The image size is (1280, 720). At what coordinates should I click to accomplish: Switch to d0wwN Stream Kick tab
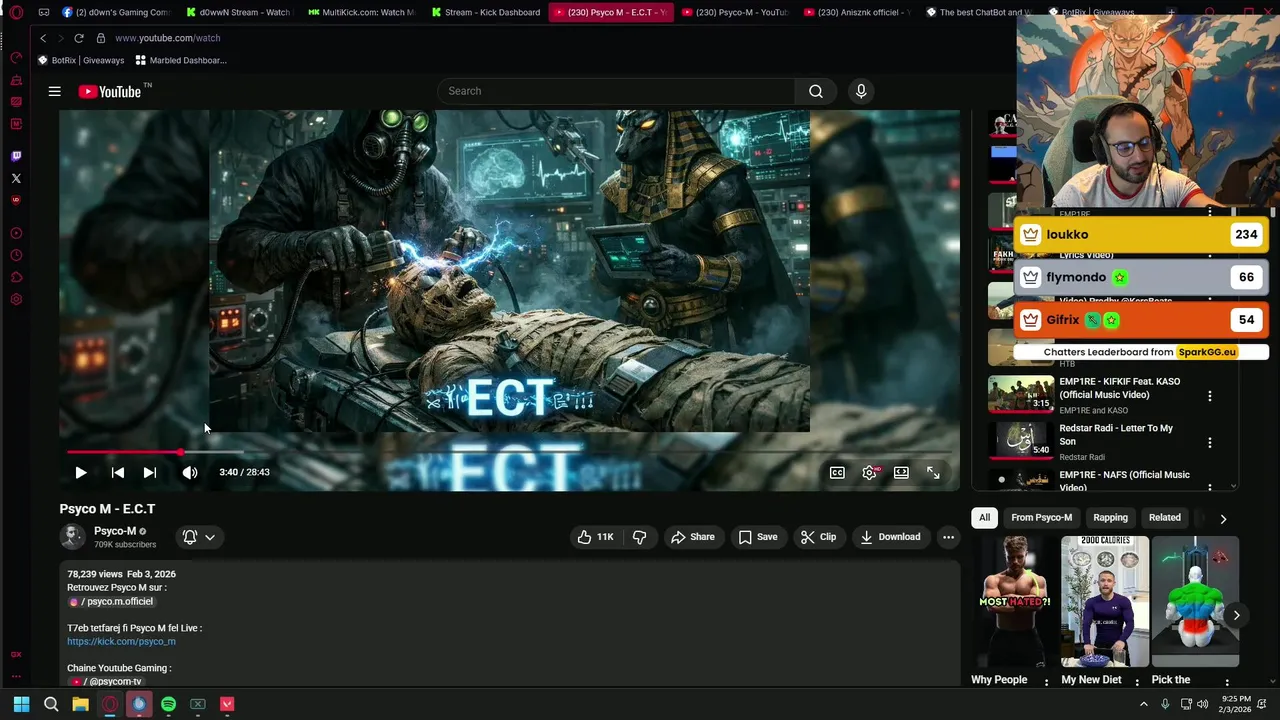(237, 12)
